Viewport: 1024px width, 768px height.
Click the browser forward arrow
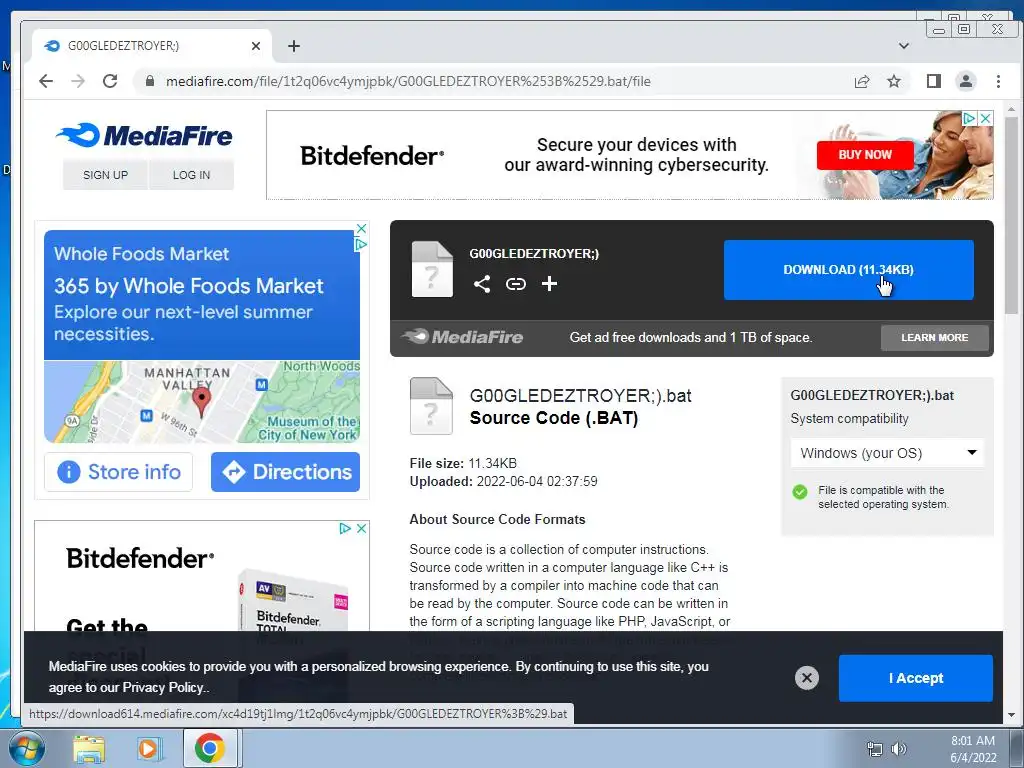78,81
